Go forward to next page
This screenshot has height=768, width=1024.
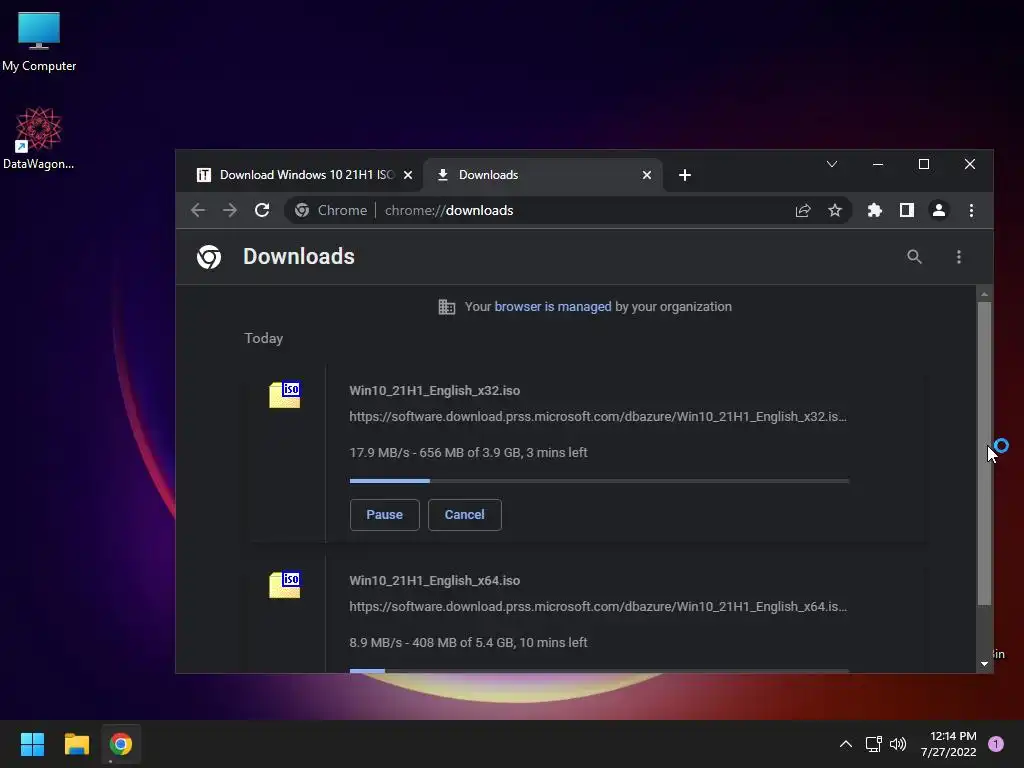(x=230, y=210)
